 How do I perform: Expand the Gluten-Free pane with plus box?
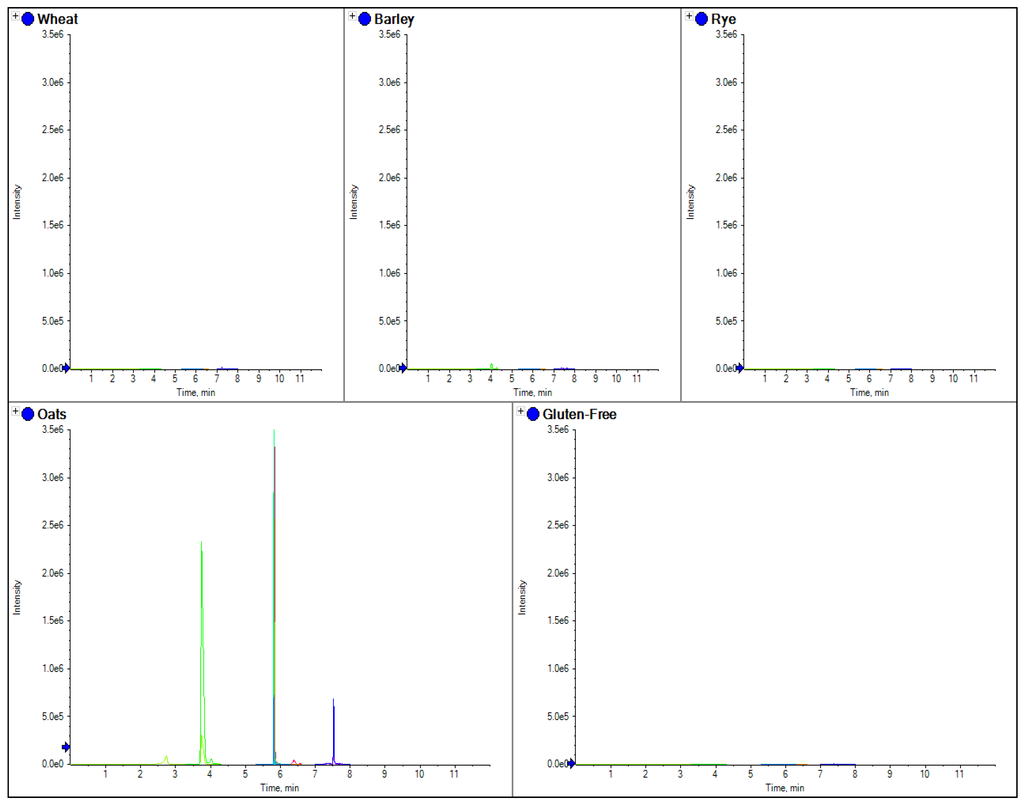coord(521,413)
